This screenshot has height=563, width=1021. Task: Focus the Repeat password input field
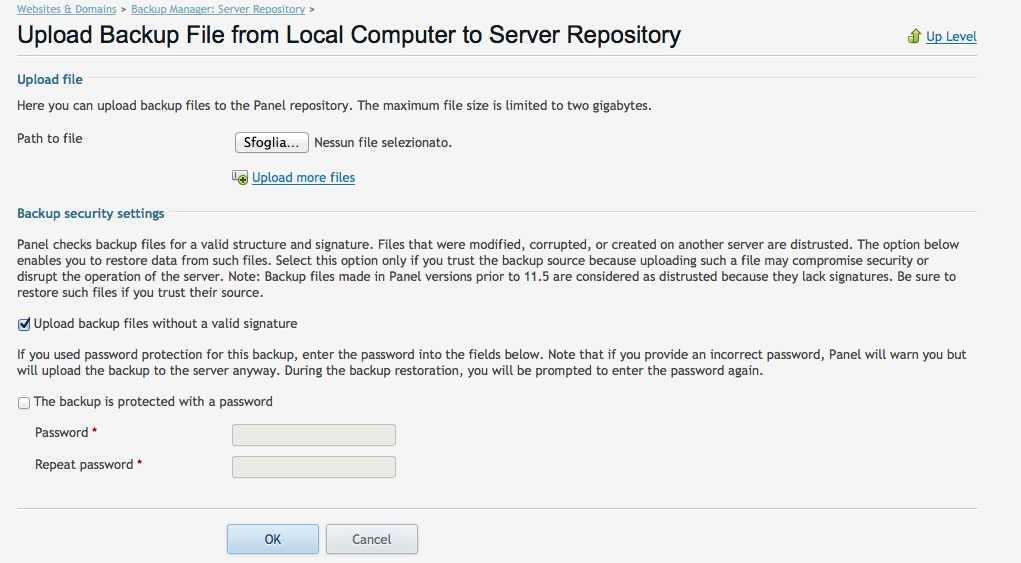click(313, 467)
